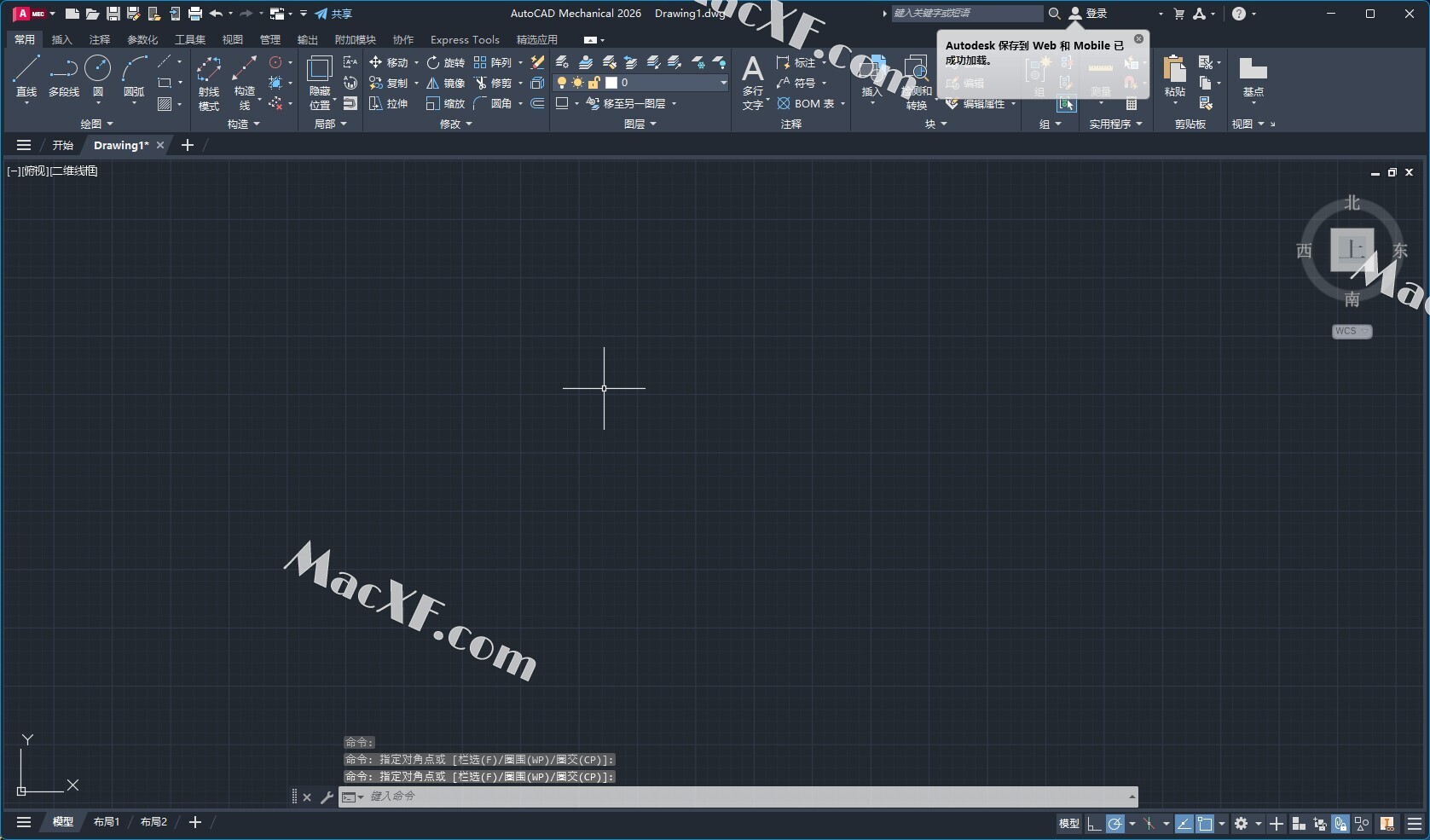Toggle ortho mode in the status bar

pos(1094,824)
